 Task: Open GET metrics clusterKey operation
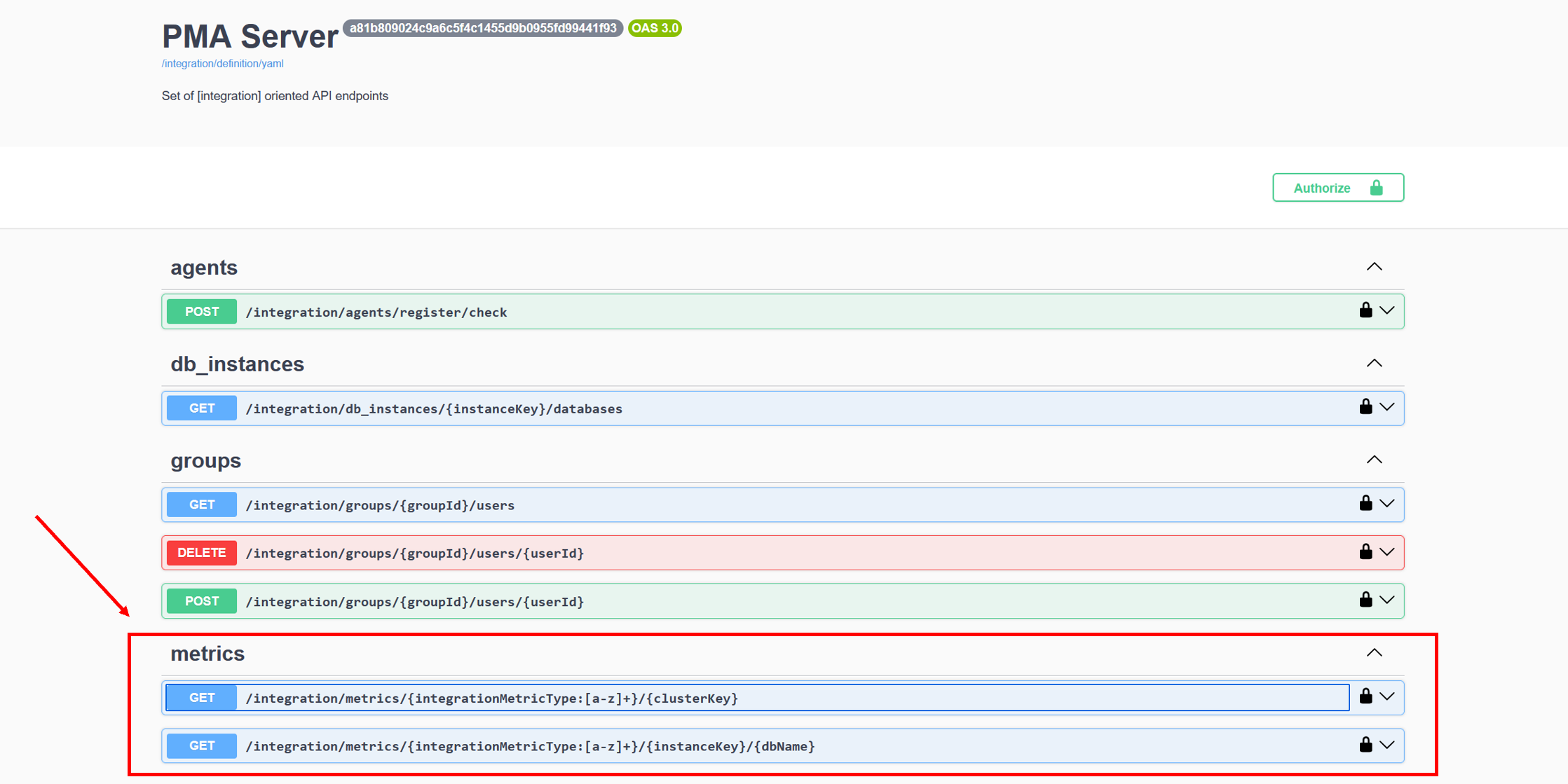tap(491, 698)
